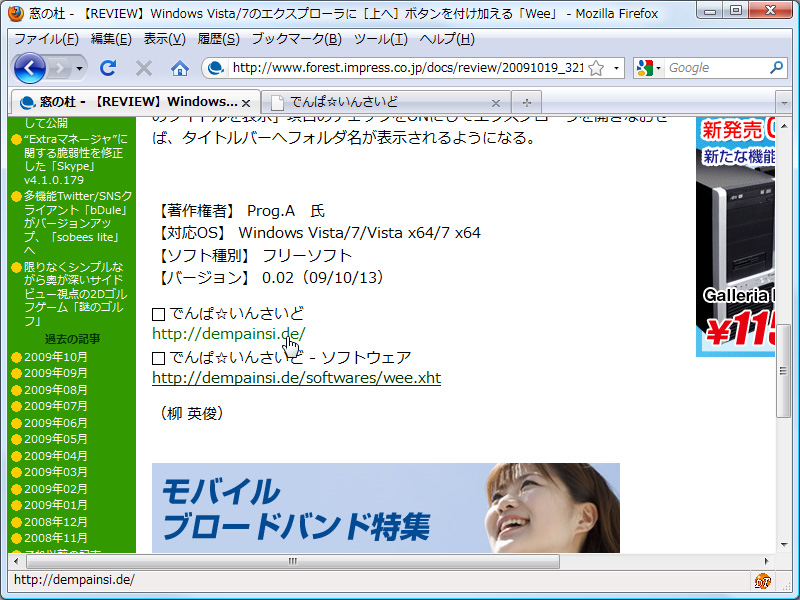Check the でんぱ☆いんさいど - ソフトウェア checkbox
Image resolution: width=800 pixels, height=600 pixels.
(158, 356)
